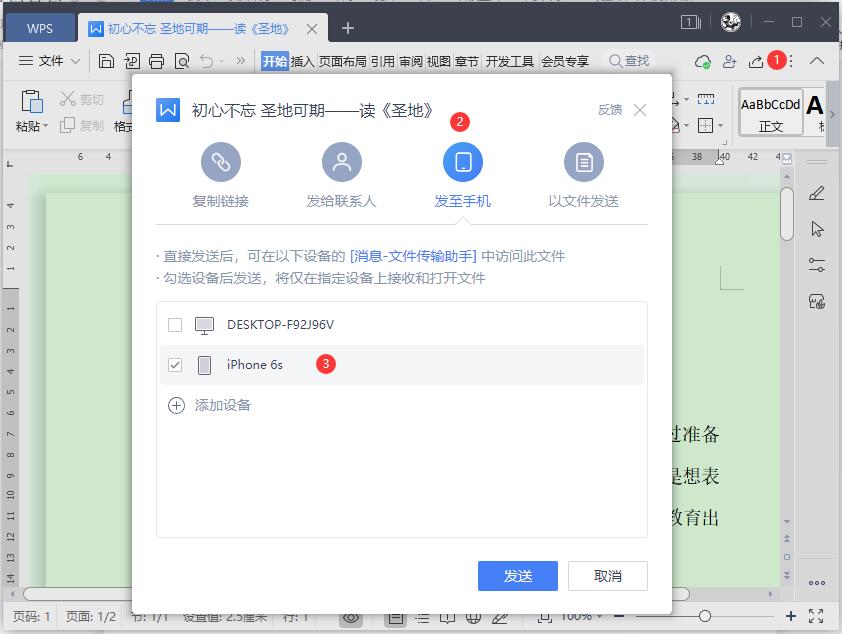Uncheck the iPhone 6s device checkbox
The height and width of the screenshot is (634, 842).
[x=175, y=365]
